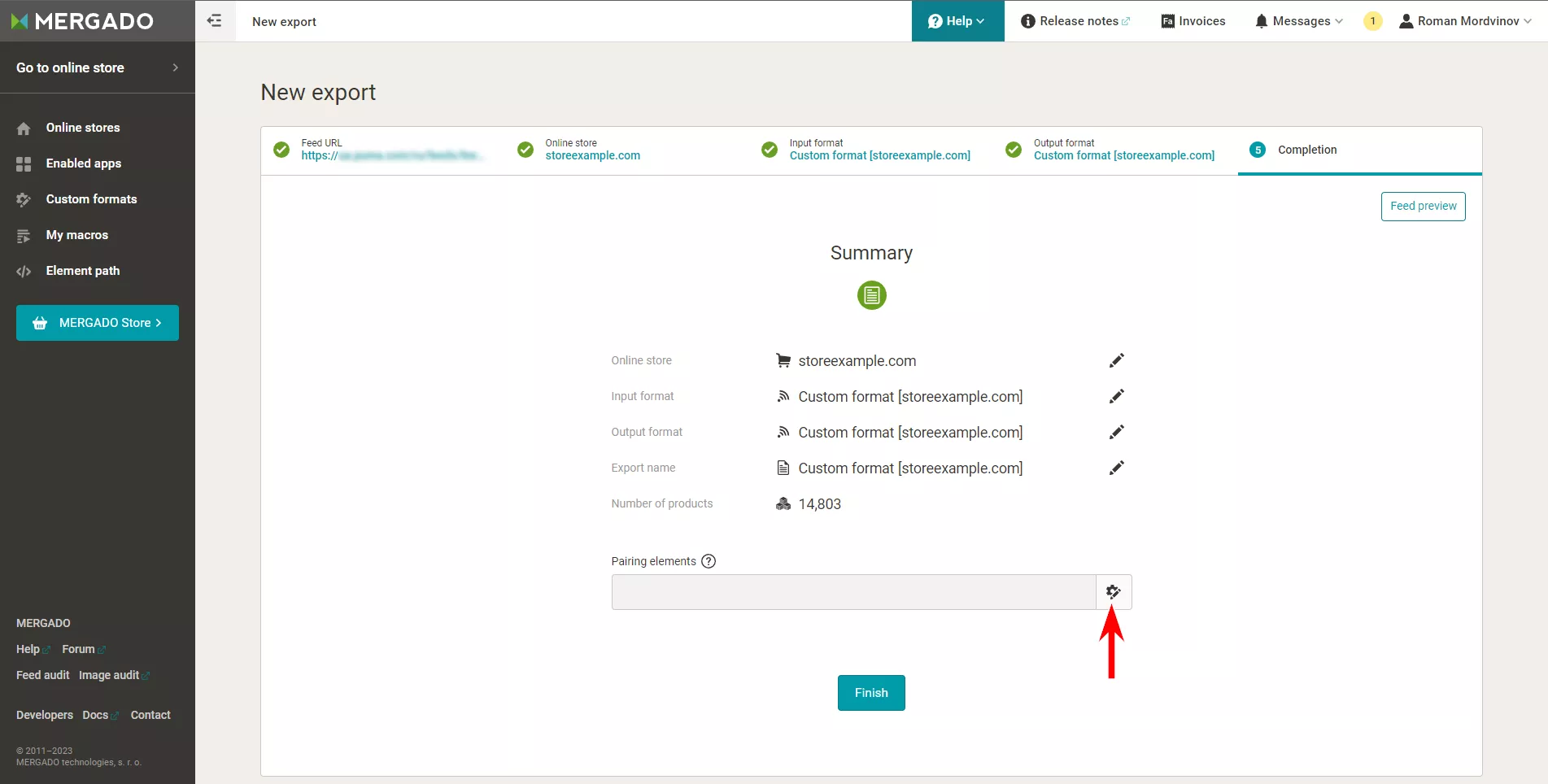Click the Enabled apps grid icon
The width and height of the screenshot is (1548, 784).
pyautogui.click(x=24, y=164)
